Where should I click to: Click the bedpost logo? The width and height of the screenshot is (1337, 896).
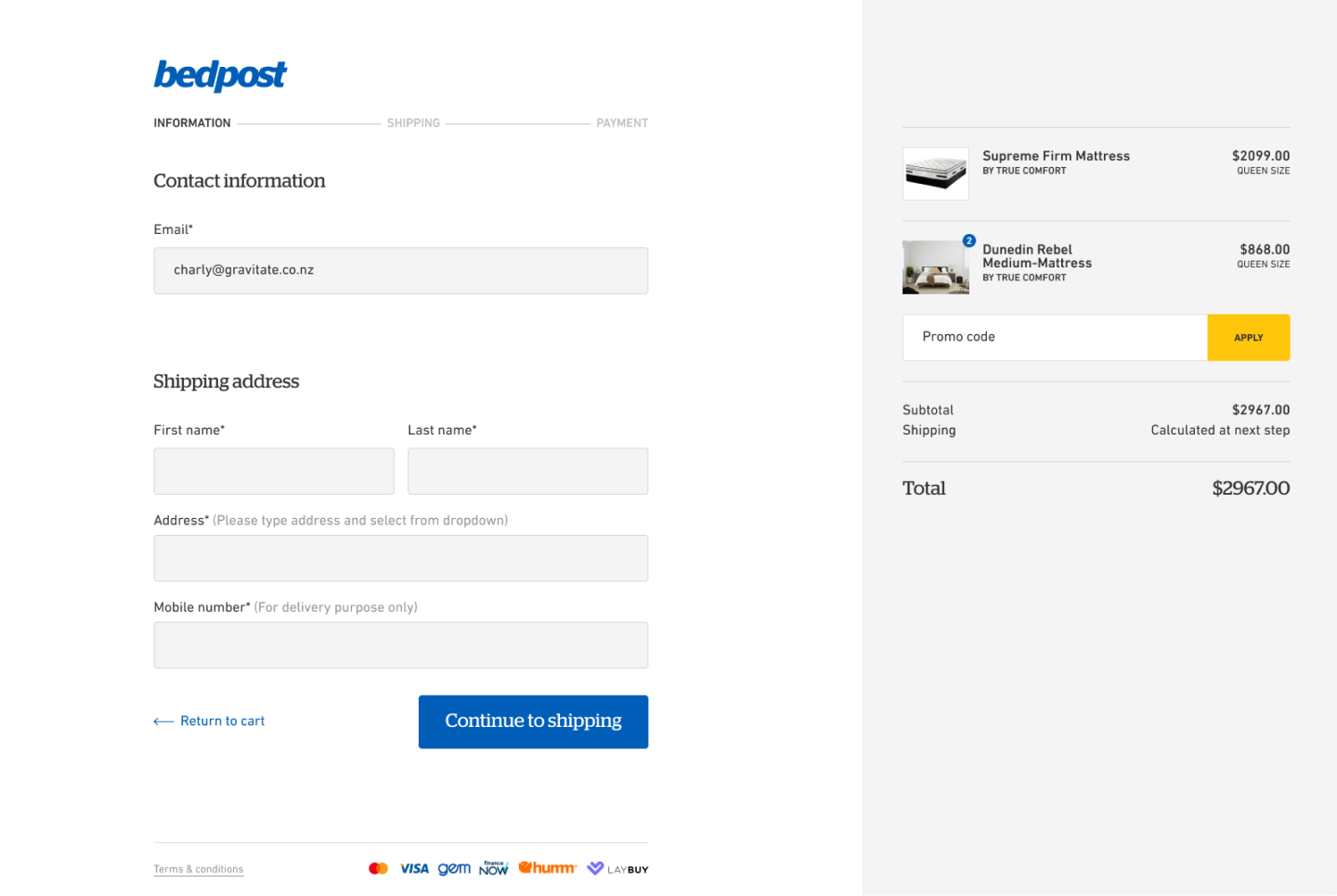220,75
